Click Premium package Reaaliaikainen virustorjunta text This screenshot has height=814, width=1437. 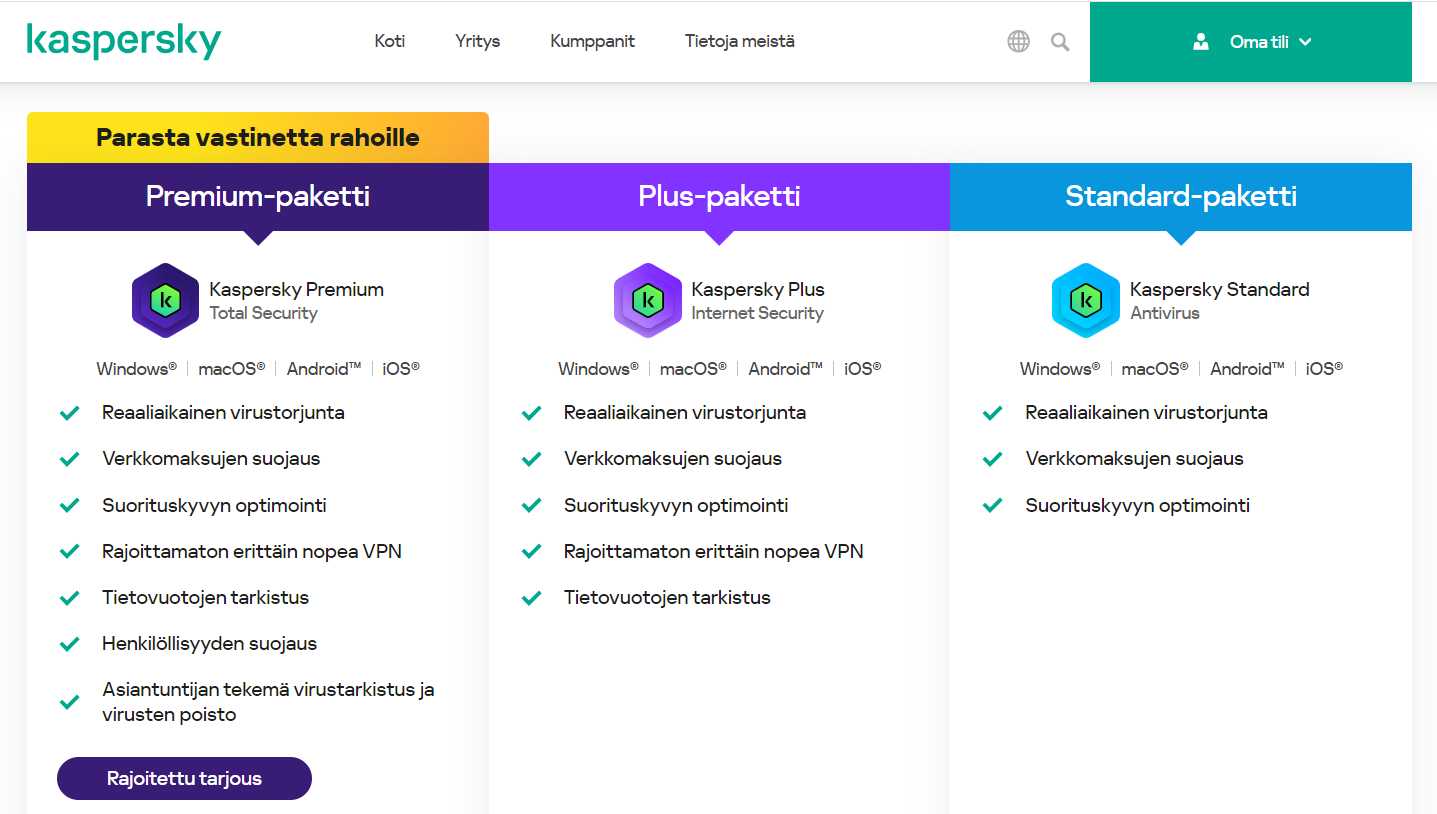click(223, 412)
